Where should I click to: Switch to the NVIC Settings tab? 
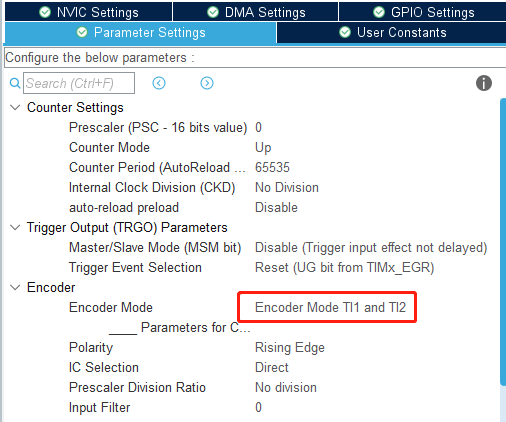click(89, 12)
